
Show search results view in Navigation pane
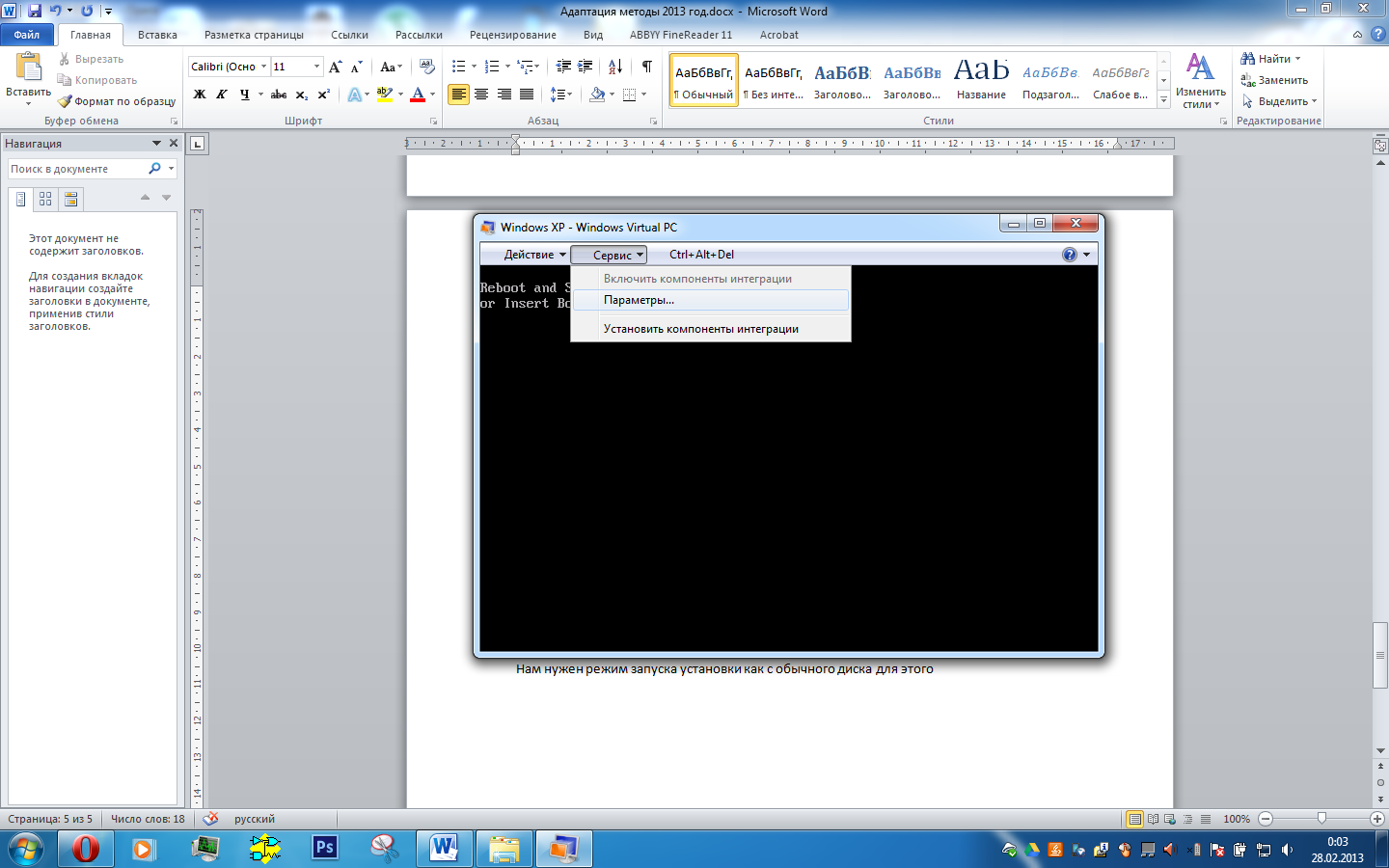click(70, 199)
